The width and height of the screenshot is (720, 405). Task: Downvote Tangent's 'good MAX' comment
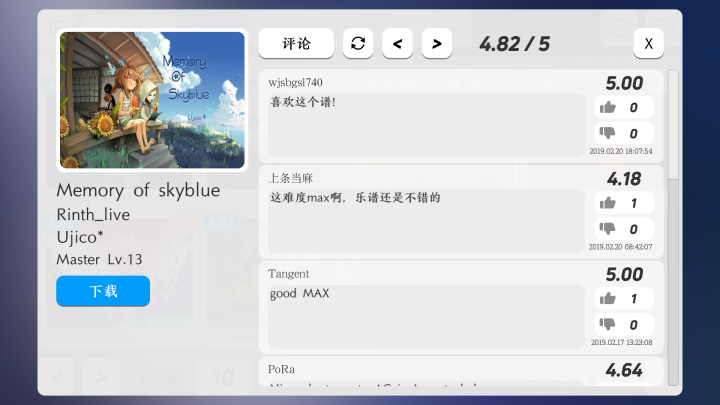[624, 324]
